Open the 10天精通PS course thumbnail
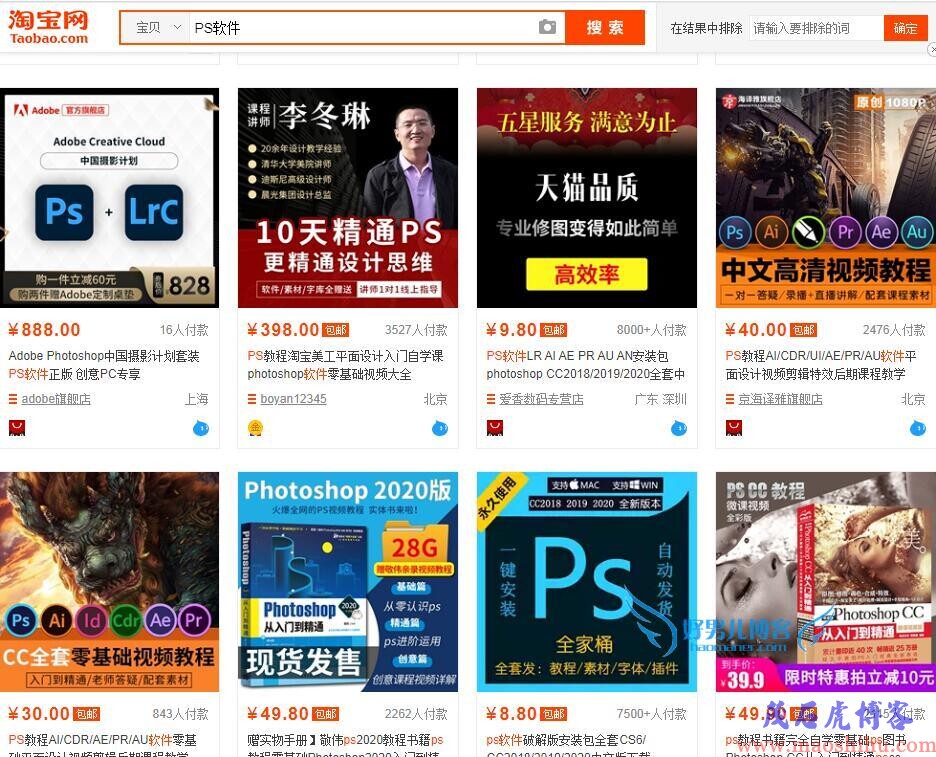 pyautogui.click(x=348, y=198)
